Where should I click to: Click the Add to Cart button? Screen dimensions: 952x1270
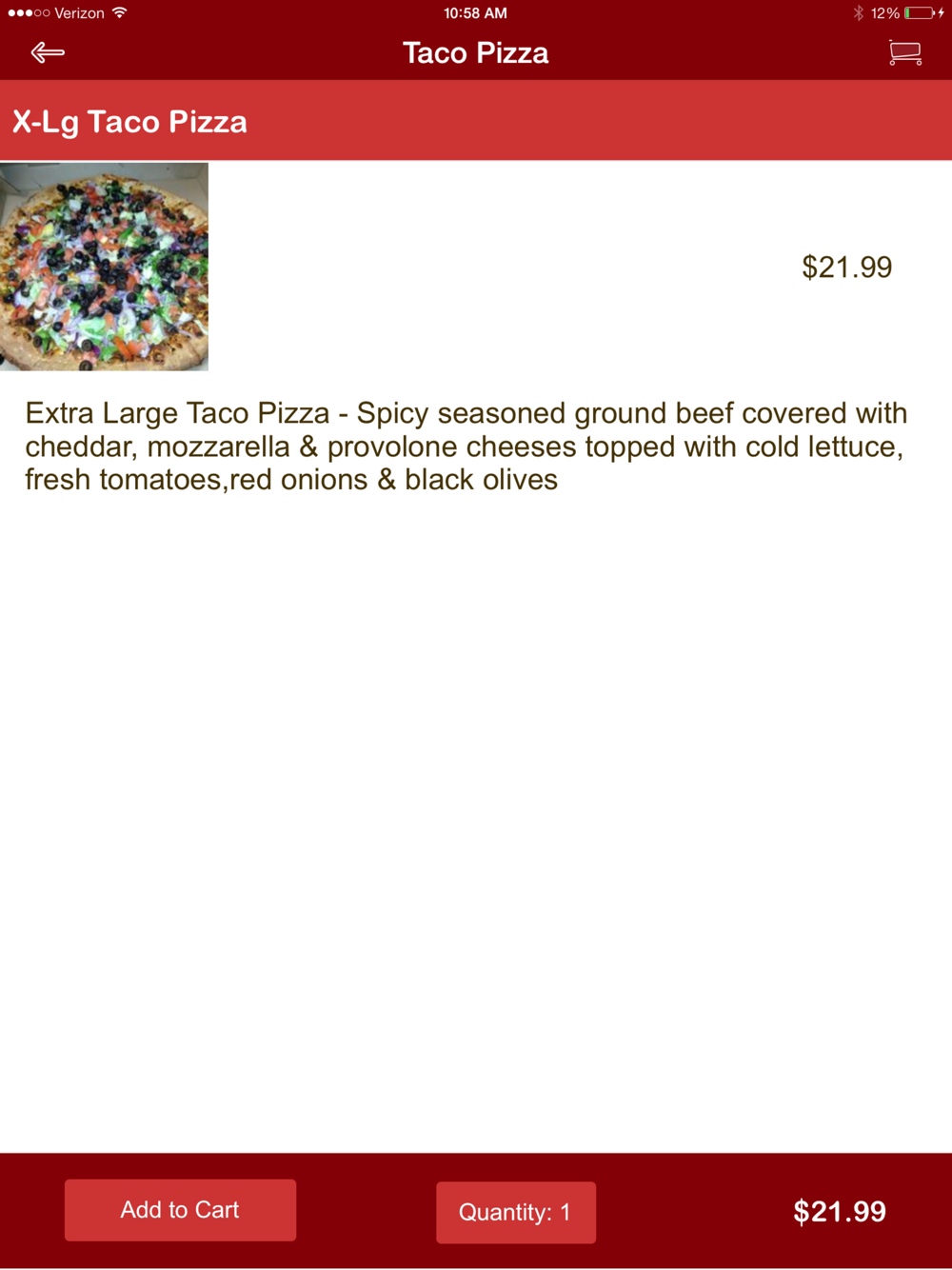click(x=180, y=1210)
